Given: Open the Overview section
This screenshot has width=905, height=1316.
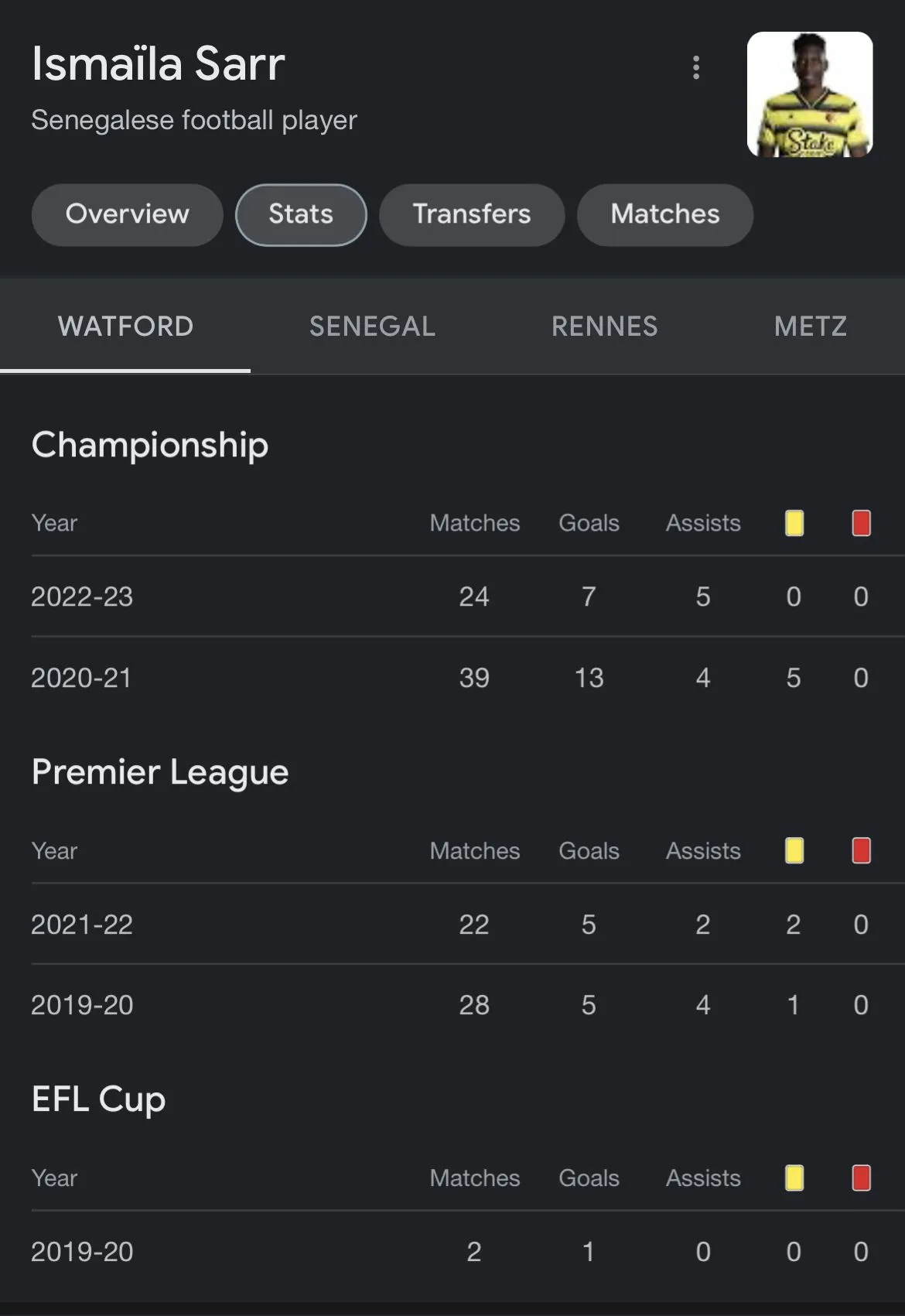Looking at the screenshot, I should [x=127, y=214].
